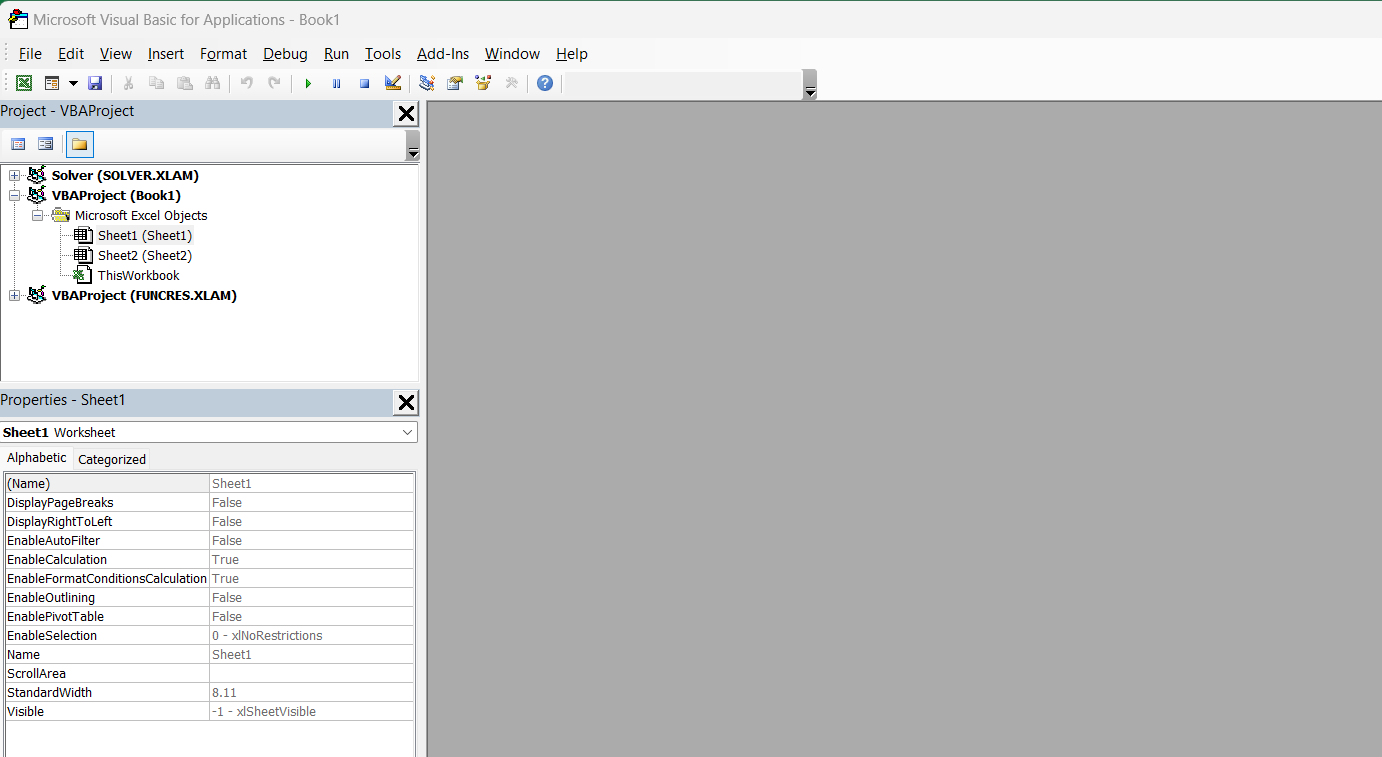Open the Window menu
This screenshot has height=757, width=1382.
coord(512,54)
